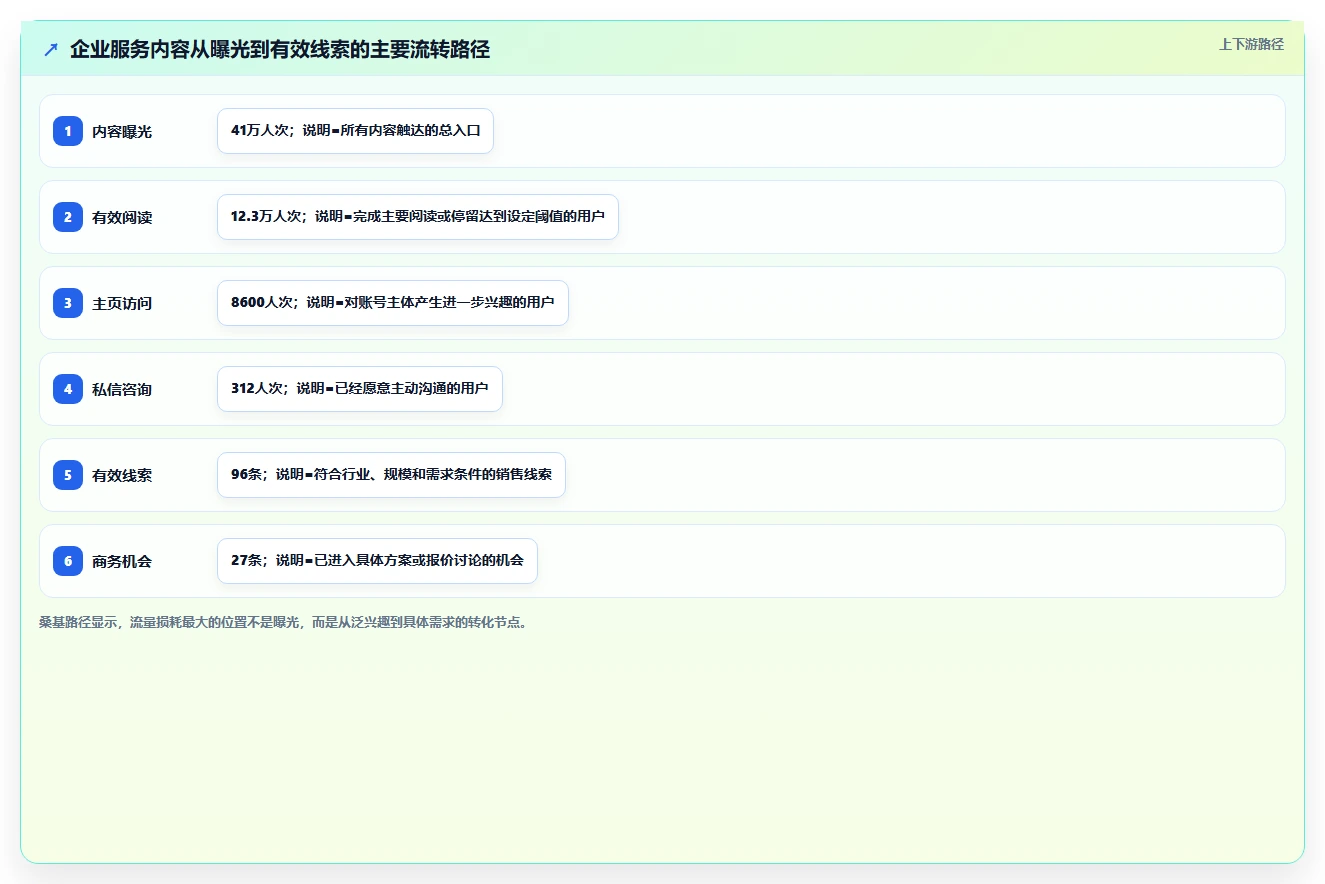Open the 12.3万人次 reading detail chip
This screenshot has width=1325, height=884.
(418, 217)
